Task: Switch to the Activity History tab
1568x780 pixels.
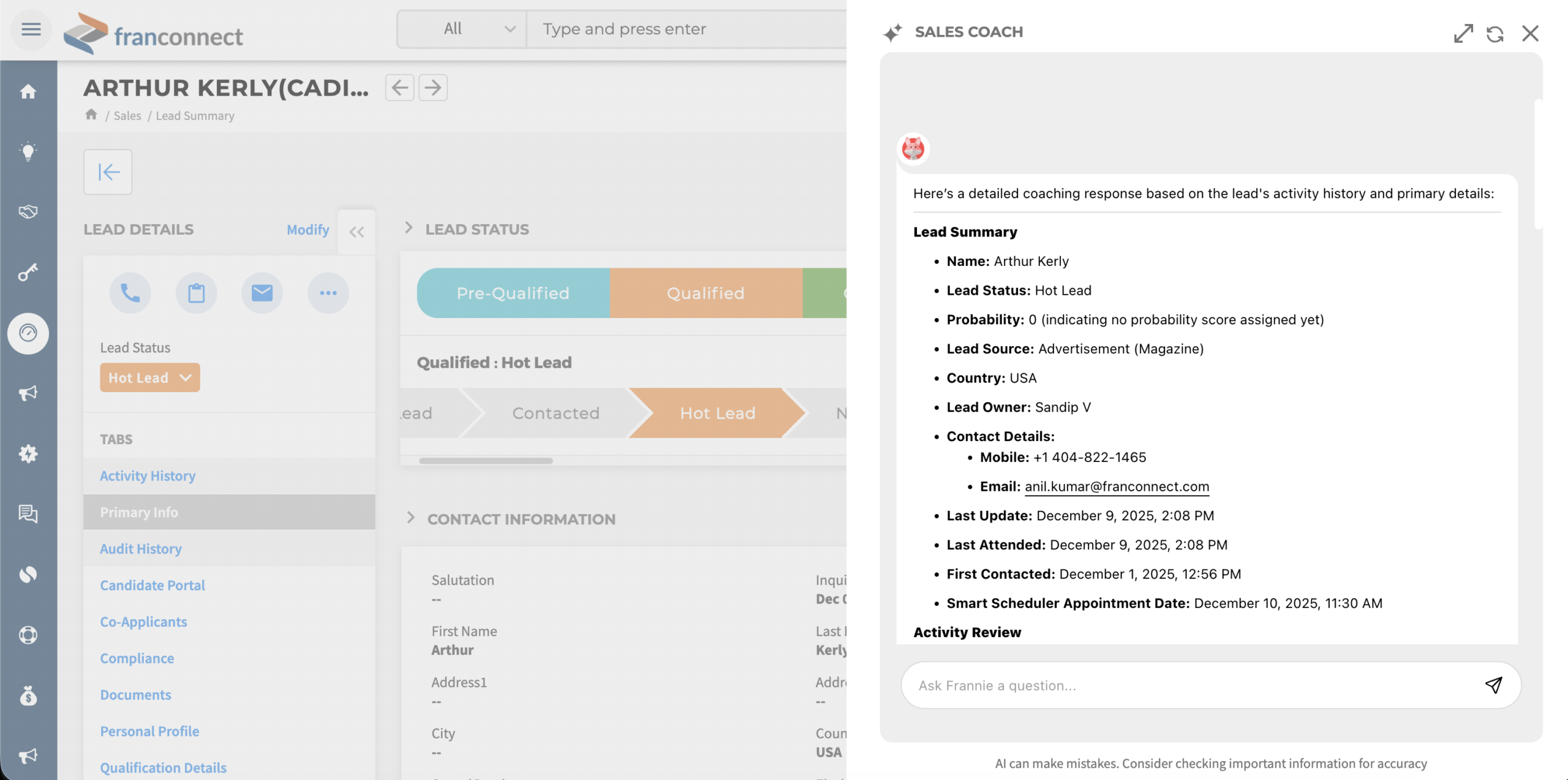Action: click(148, 475)
